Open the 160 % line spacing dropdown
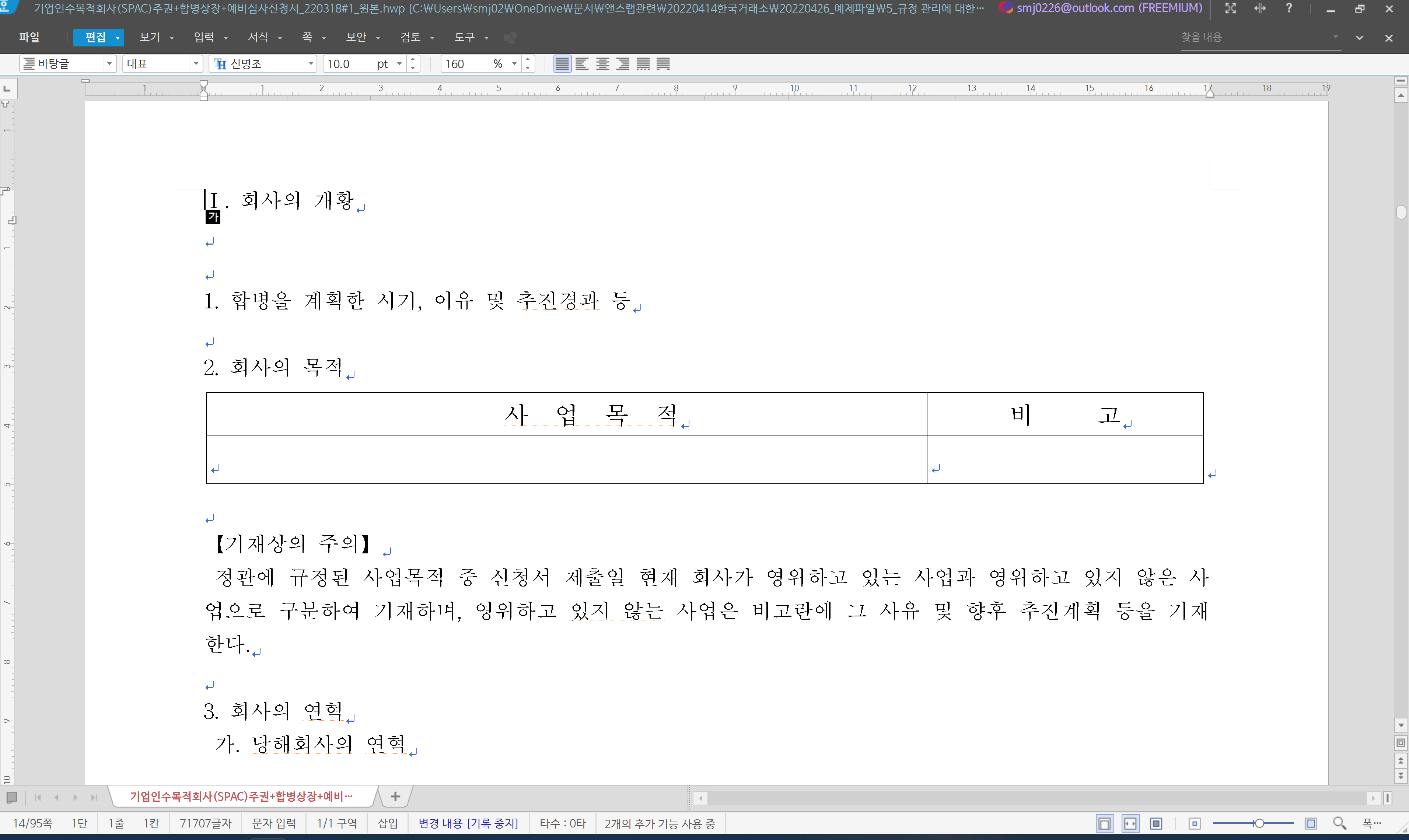1409x840 pixels. 515,64
